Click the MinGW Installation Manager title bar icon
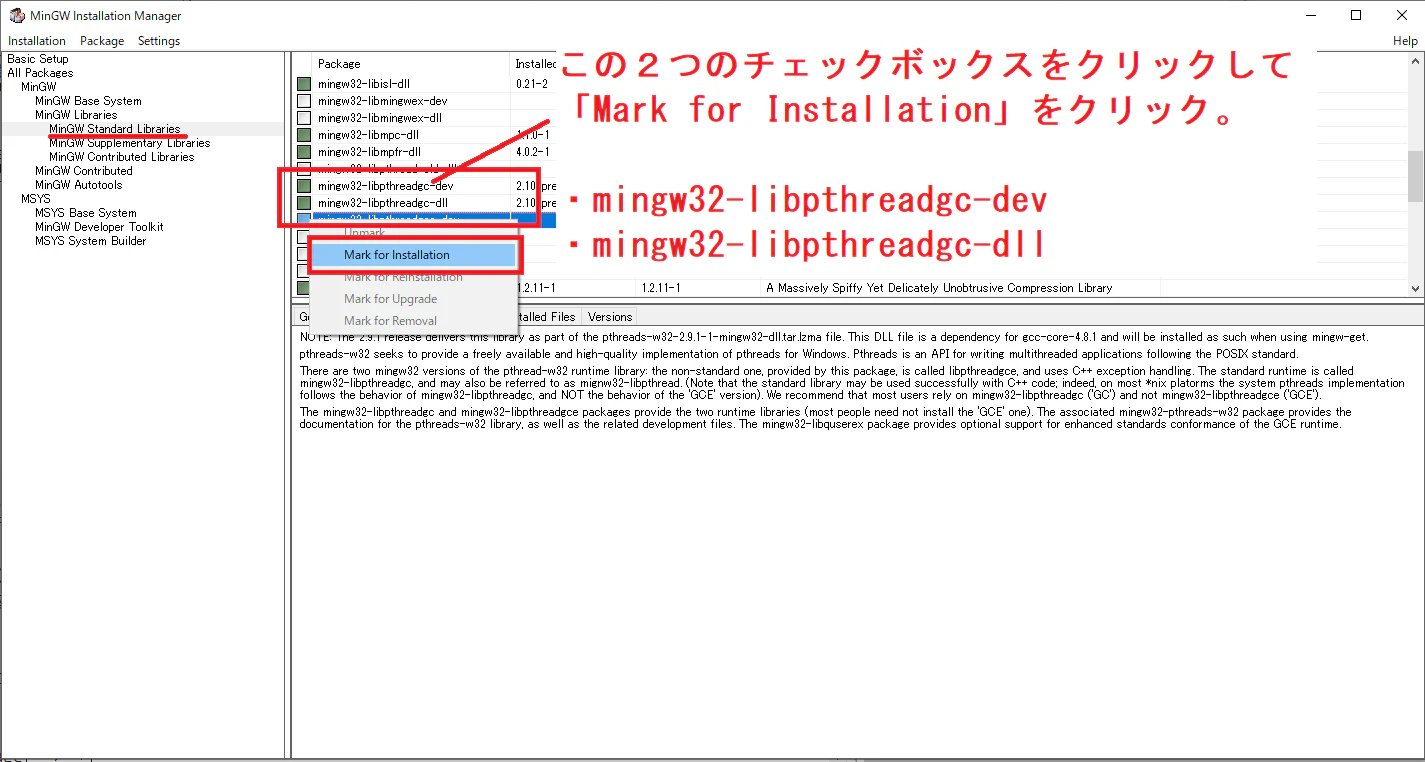The width and height of the screenshot is (1425, 762). tap(17, 15)
